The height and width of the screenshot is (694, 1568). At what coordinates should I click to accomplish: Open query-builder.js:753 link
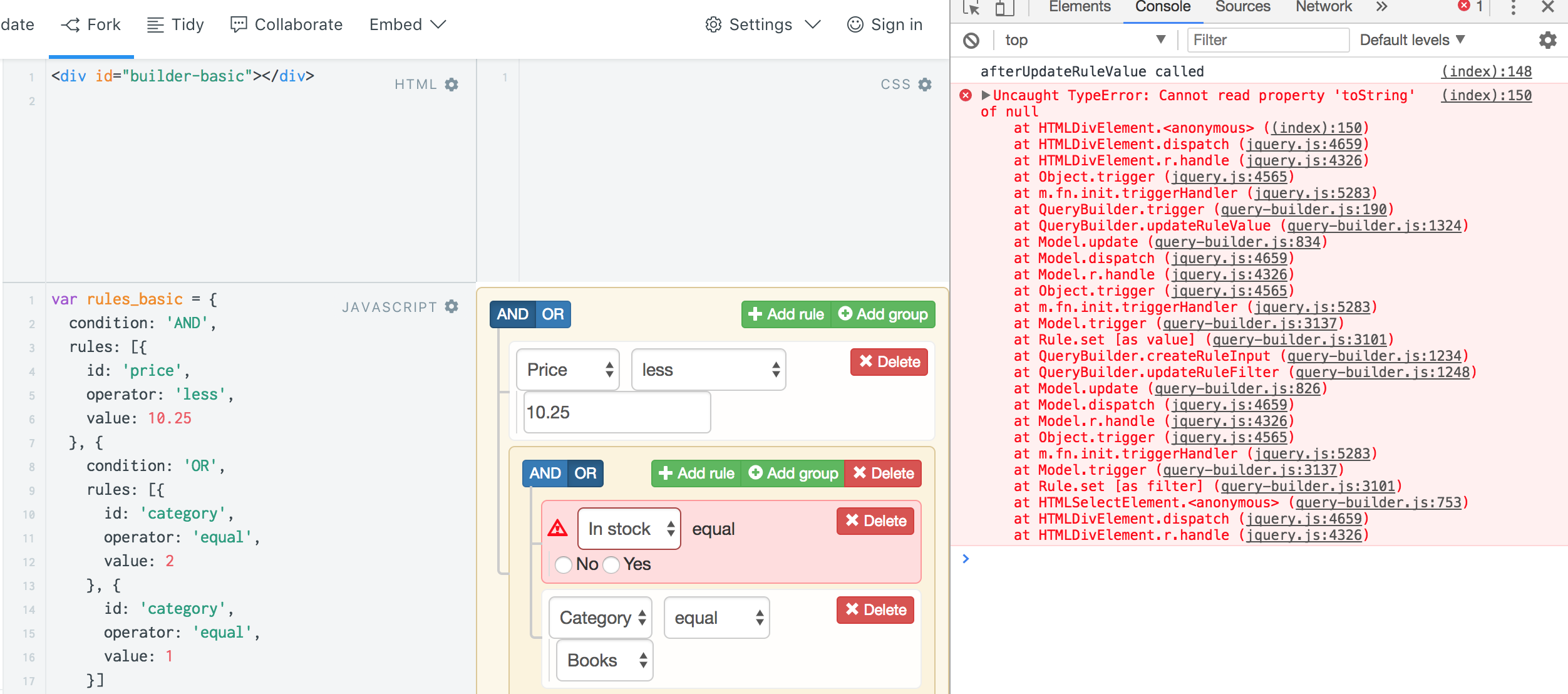(x=1378, y=502)
